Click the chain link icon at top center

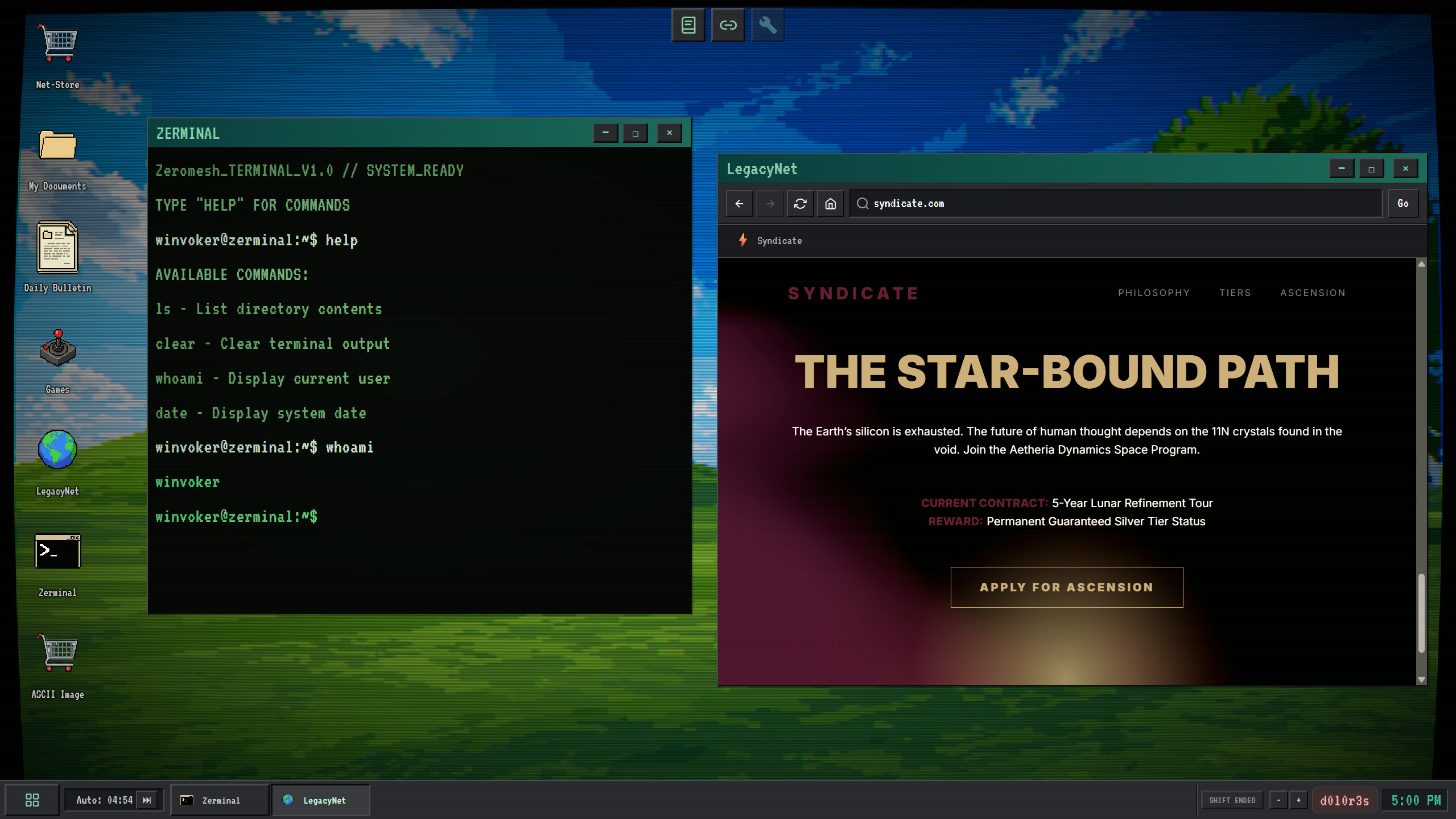point(728,25)
